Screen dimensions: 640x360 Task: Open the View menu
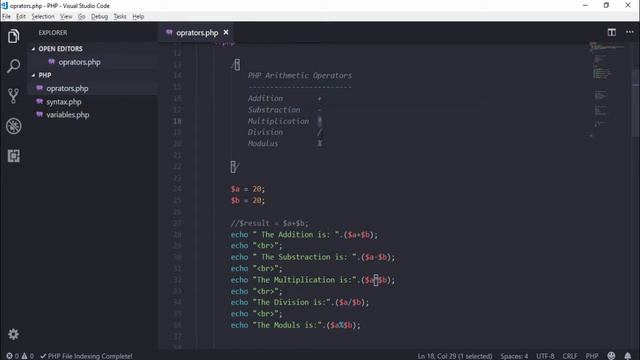tap(66, 16)
